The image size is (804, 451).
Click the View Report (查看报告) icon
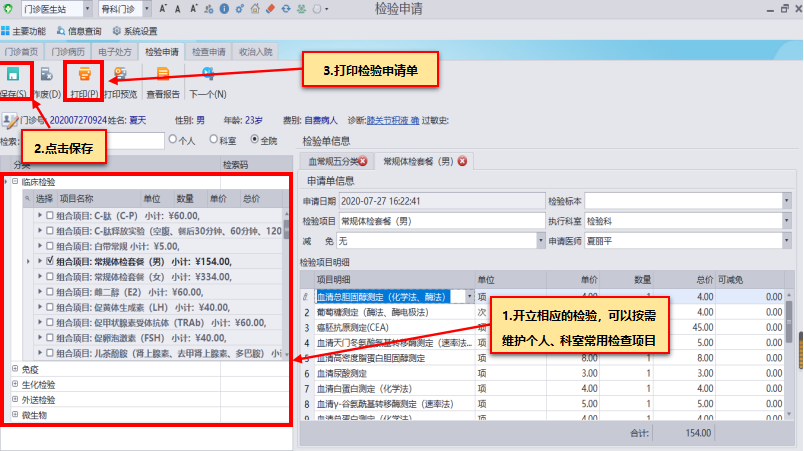tap(163, 75)
